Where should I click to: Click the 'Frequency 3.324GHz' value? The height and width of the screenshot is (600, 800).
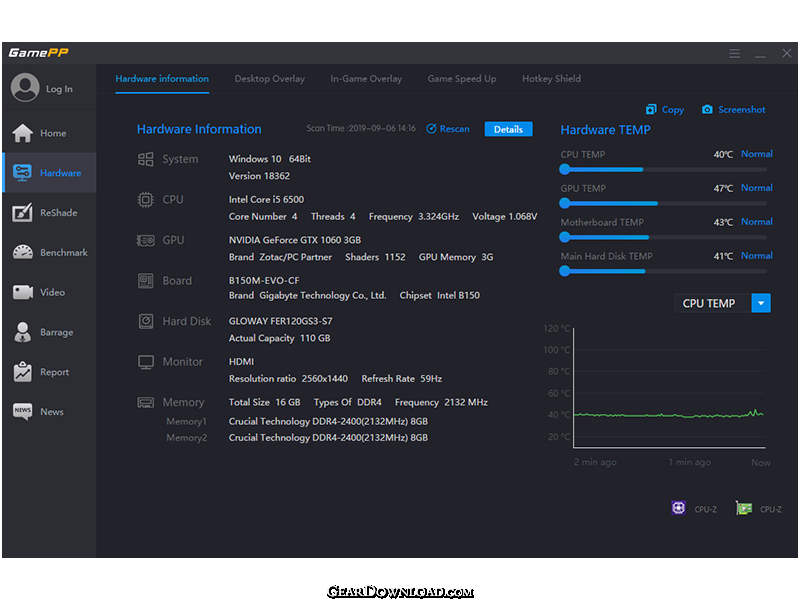pyautogui.click(x=414, y=217)
